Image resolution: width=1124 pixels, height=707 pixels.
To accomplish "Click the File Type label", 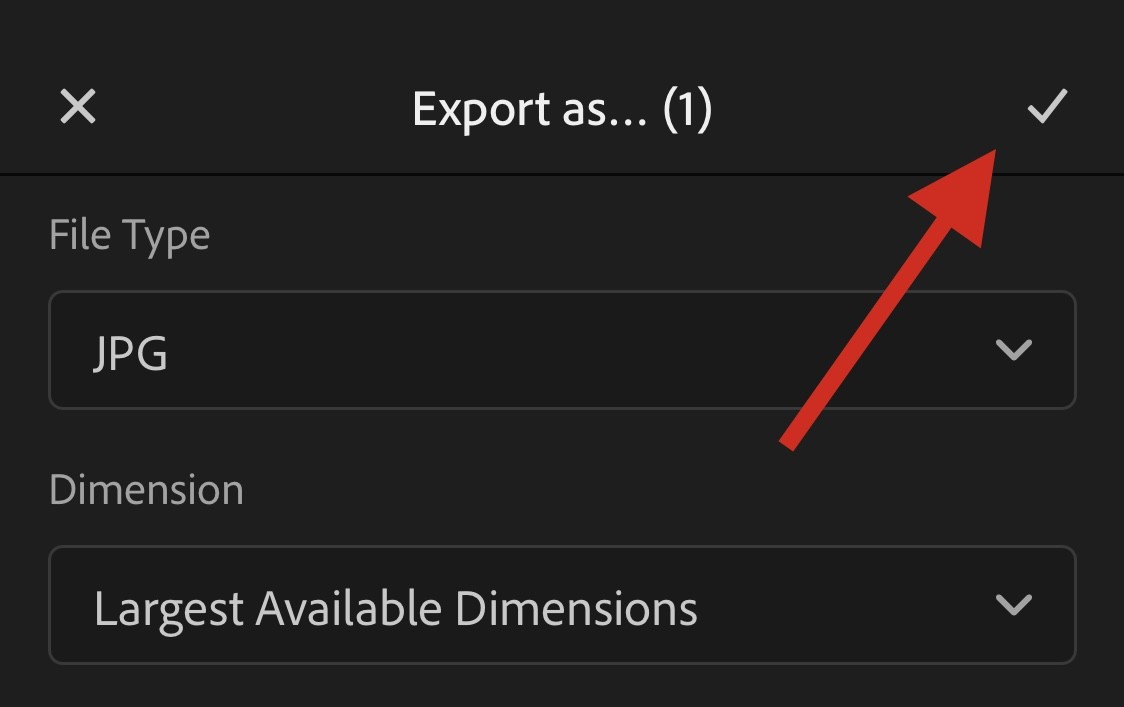I will (129, 236).
